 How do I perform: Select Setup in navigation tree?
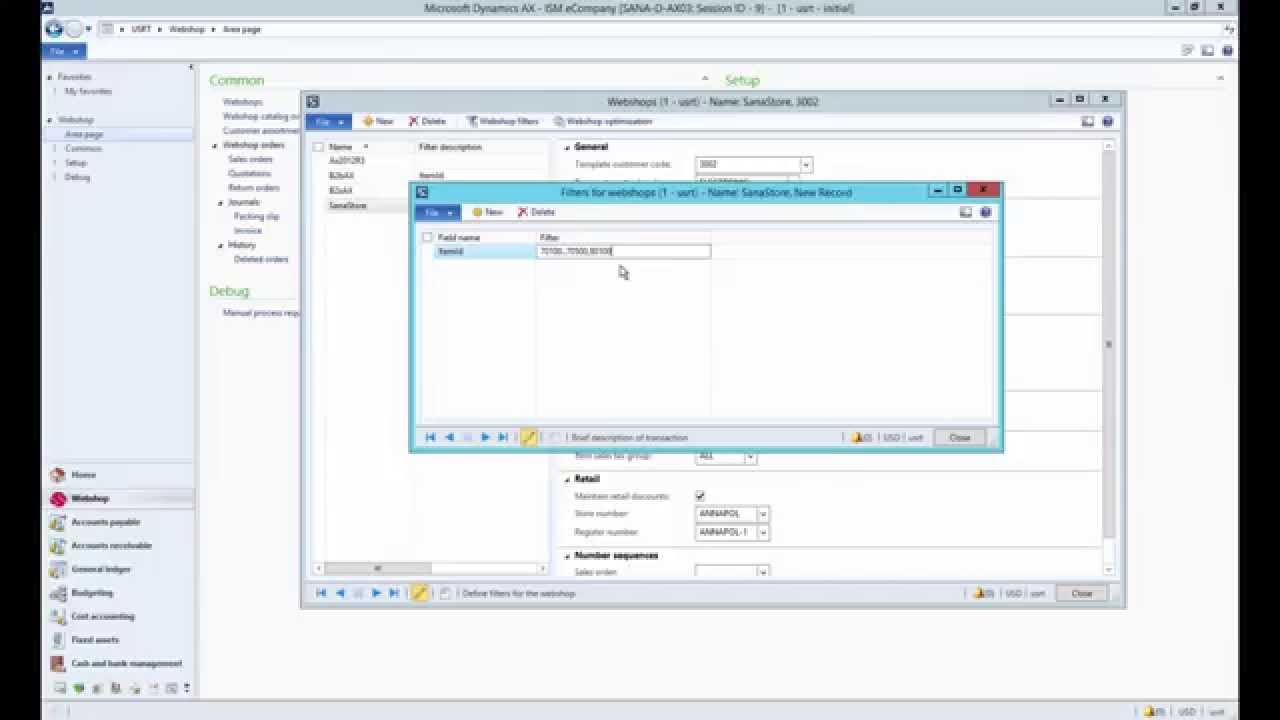pyautogui.click(x=76, y=162)
